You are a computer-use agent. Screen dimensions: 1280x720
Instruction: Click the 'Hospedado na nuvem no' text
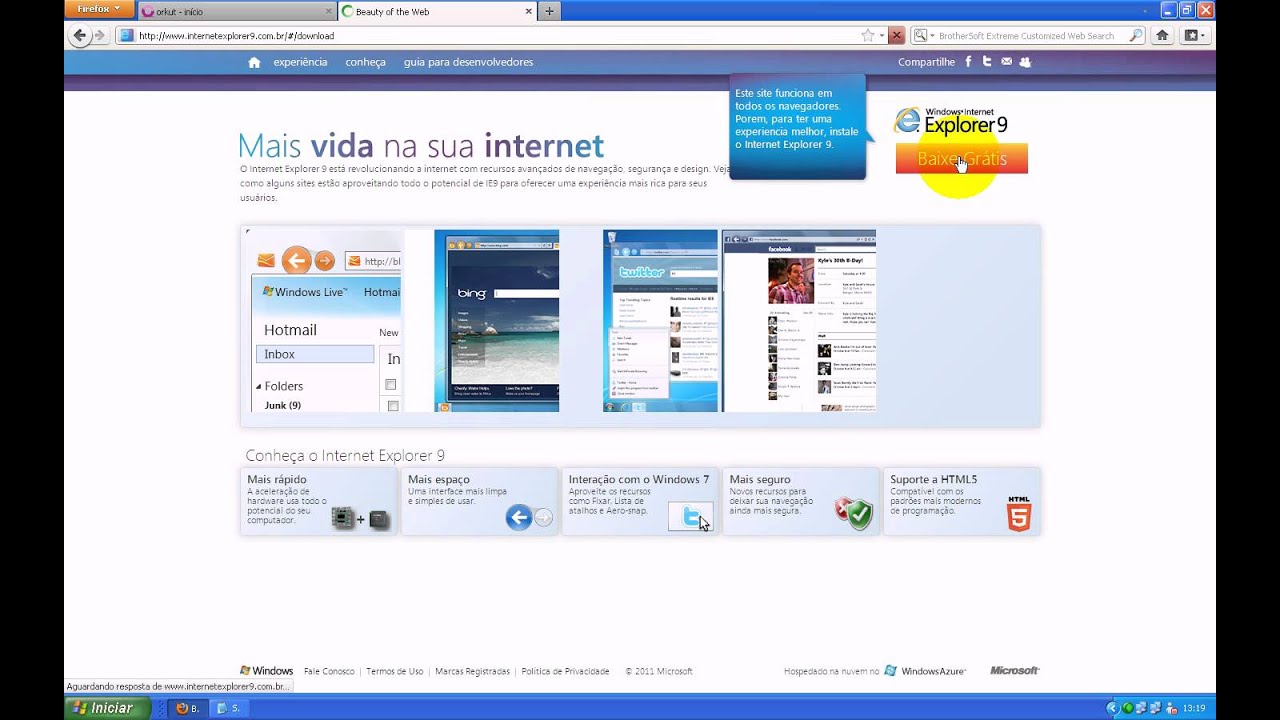pos(831,671)
